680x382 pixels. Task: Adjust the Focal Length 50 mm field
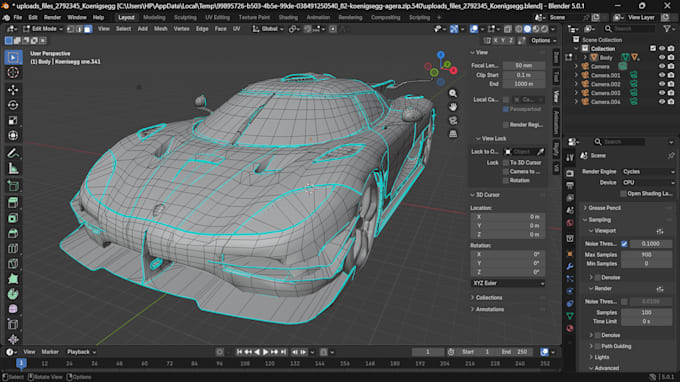tap(523, 65)
